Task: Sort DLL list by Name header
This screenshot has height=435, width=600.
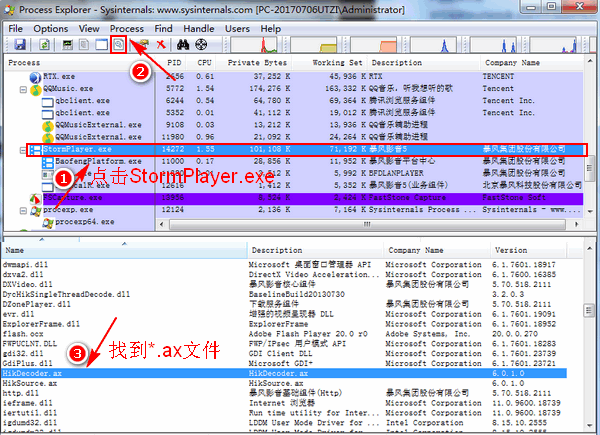Action: tap(124, 250)
